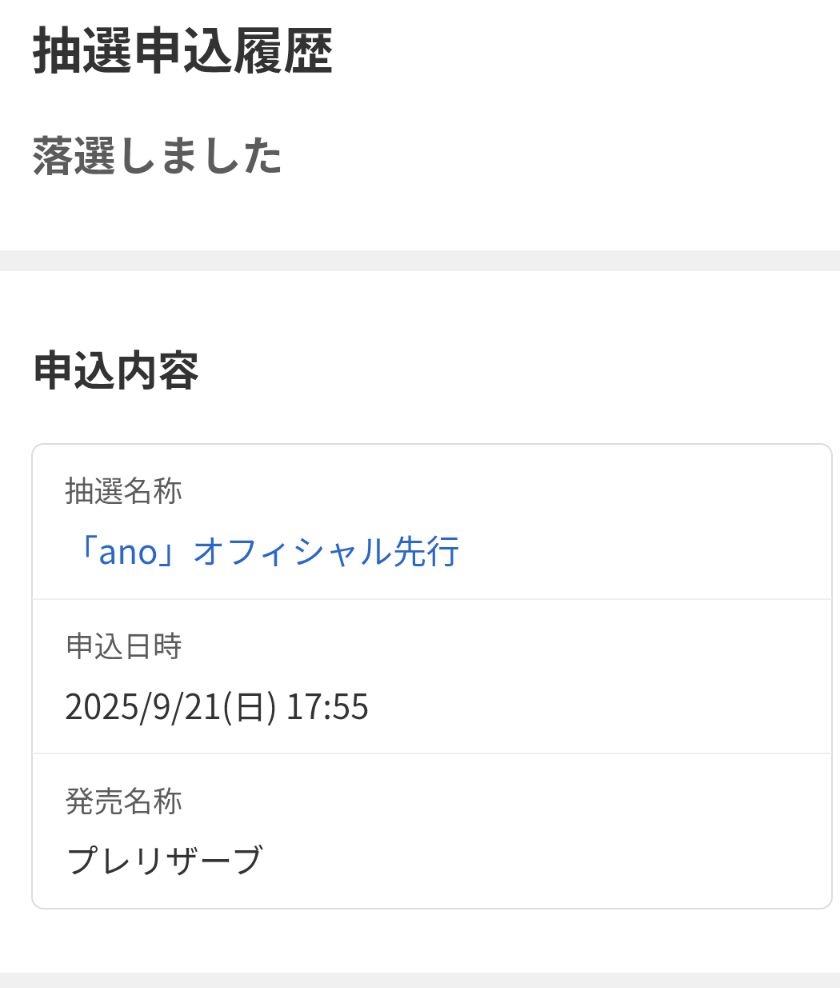The height and width of the screenshot is (988, 840).
Task: Click the 申込内容 section heading
Action: click(116, 371)
